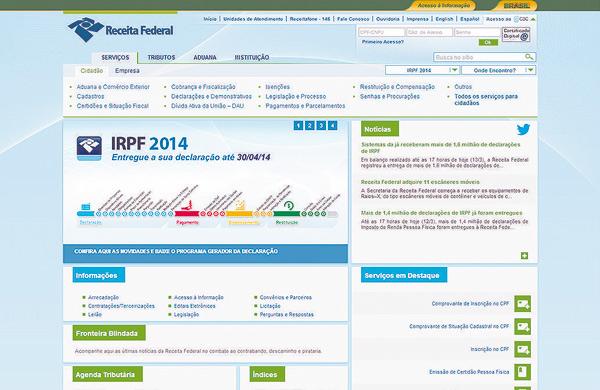Click the search magnifier icon
This screenshot has width=600, height=390.
pos(529,57)
